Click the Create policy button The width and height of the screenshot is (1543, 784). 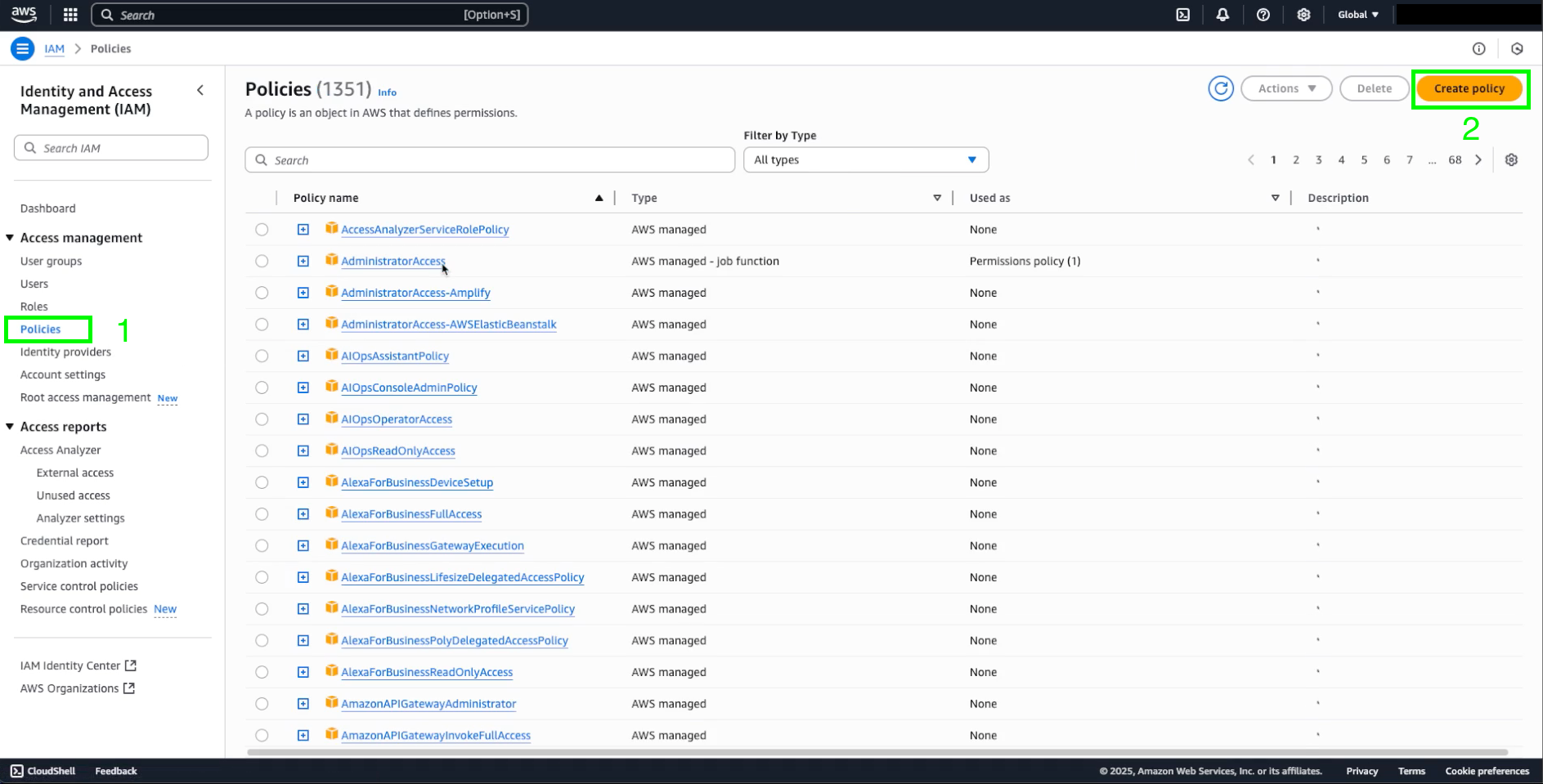tap(1469, 88)
